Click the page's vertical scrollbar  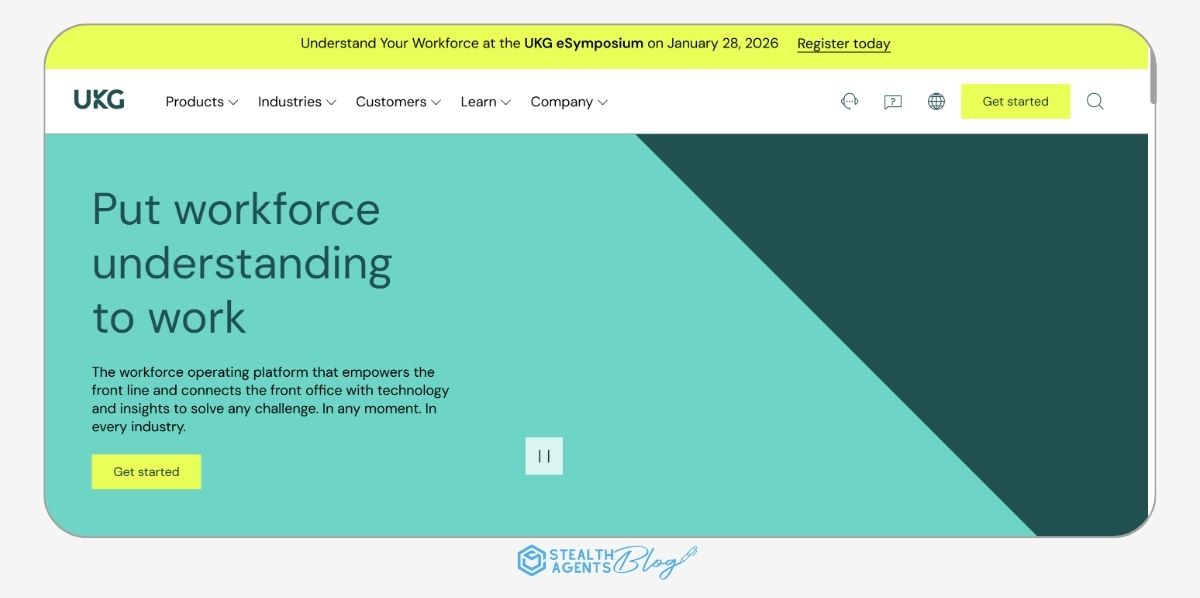pyautogui.click(x=1152, y=80)
